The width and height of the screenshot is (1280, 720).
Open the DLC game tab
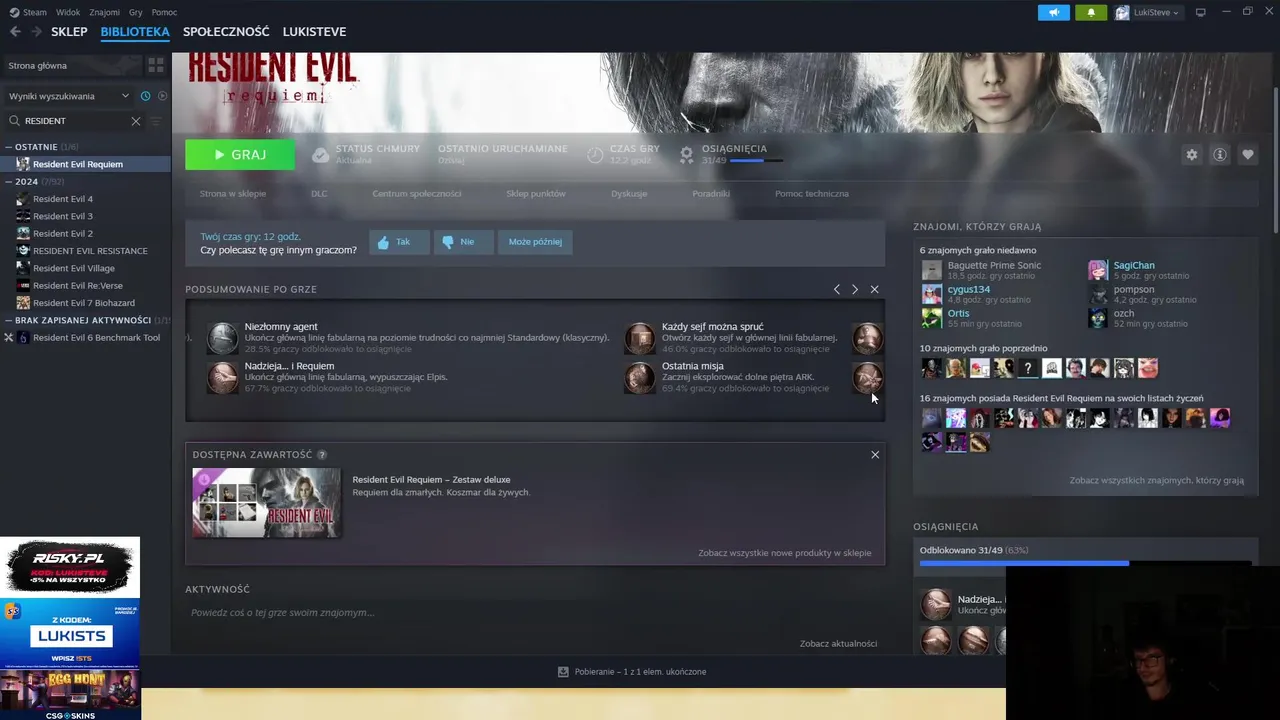(x=319, y=194)
